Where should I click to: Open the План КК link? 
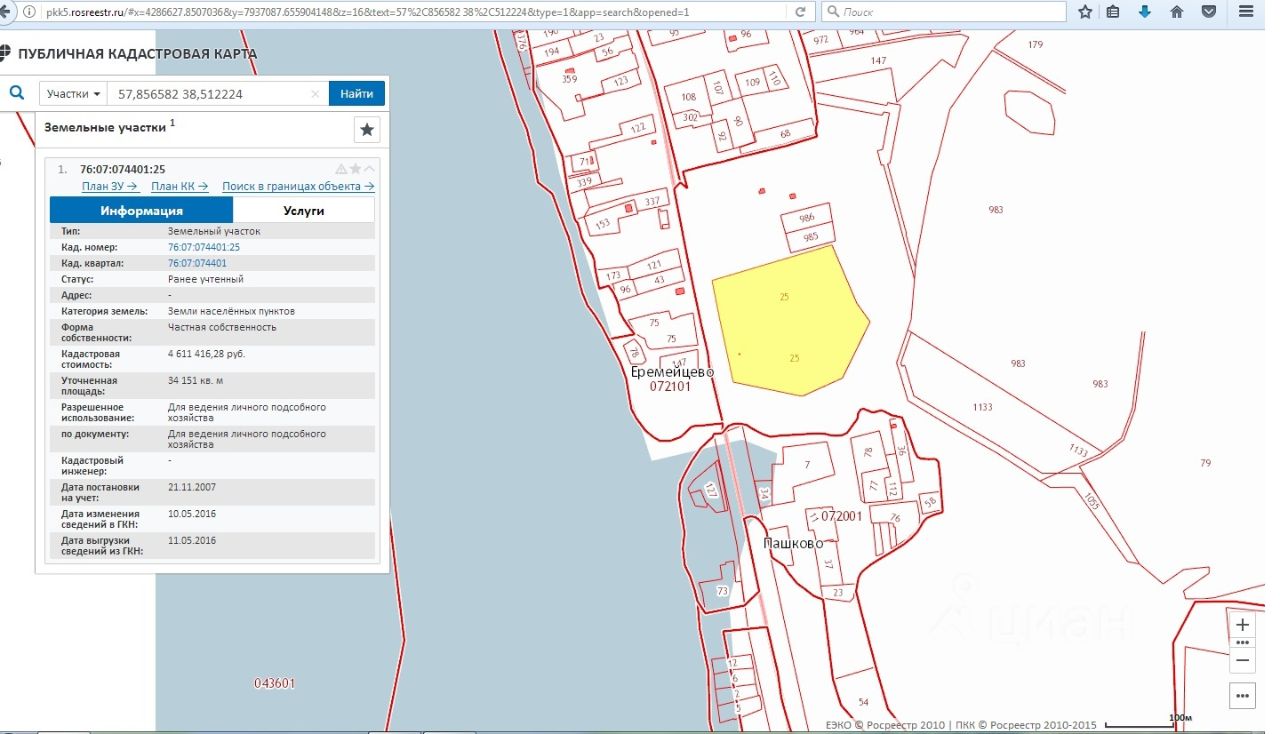[180, 186]
